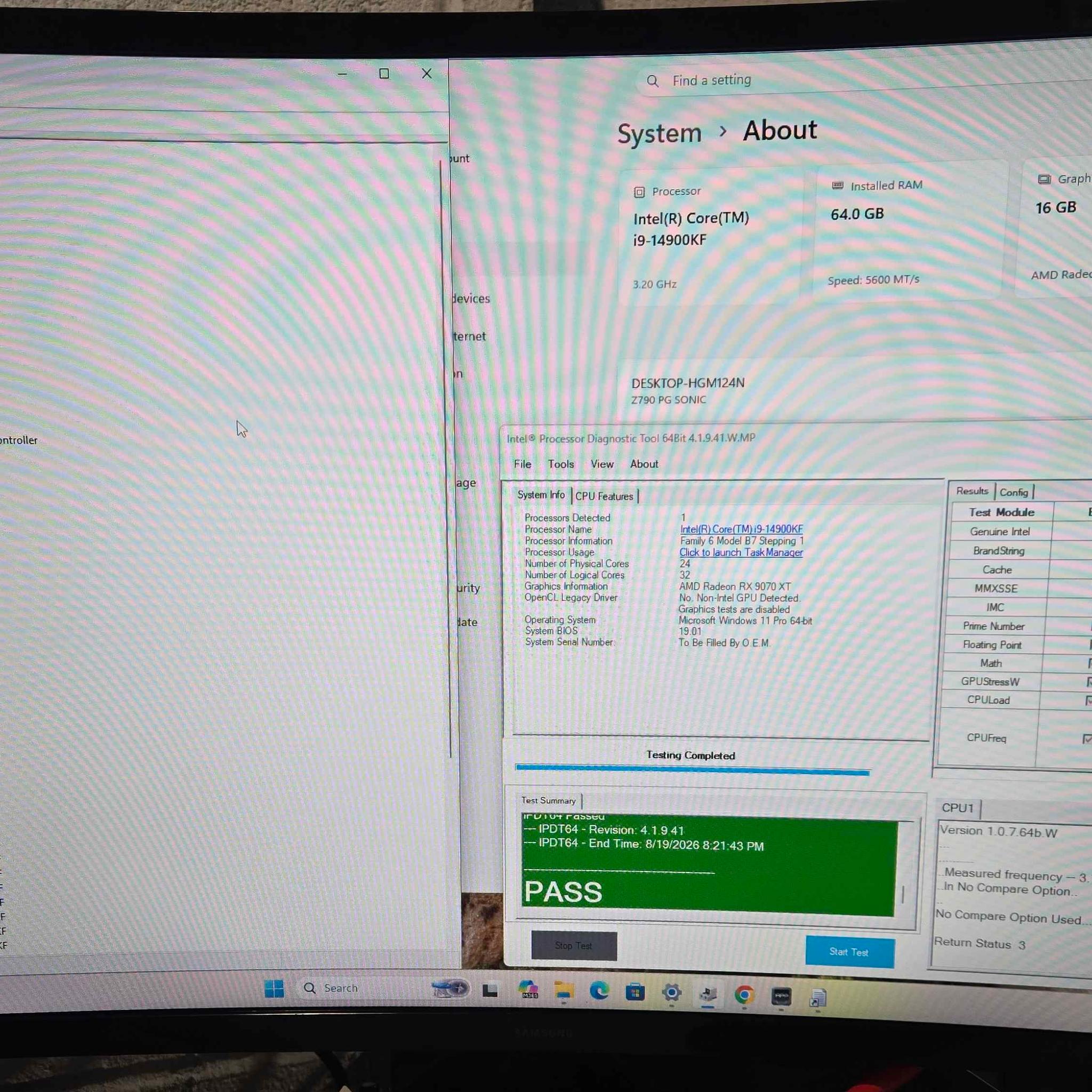Click the green PASS result text
This screenshot has width=1092, height=1092.
[563, 892]
